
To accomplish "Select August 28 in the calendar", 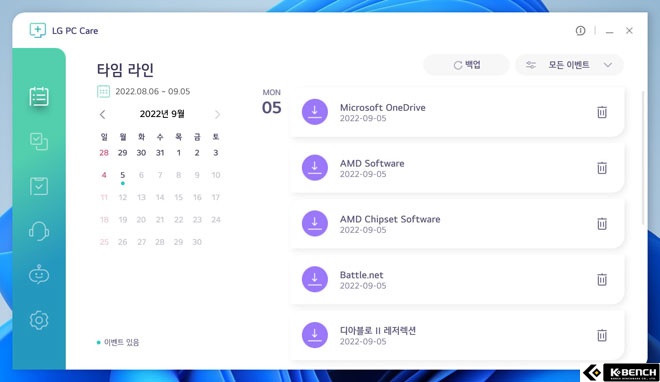I will click(104, 153).
